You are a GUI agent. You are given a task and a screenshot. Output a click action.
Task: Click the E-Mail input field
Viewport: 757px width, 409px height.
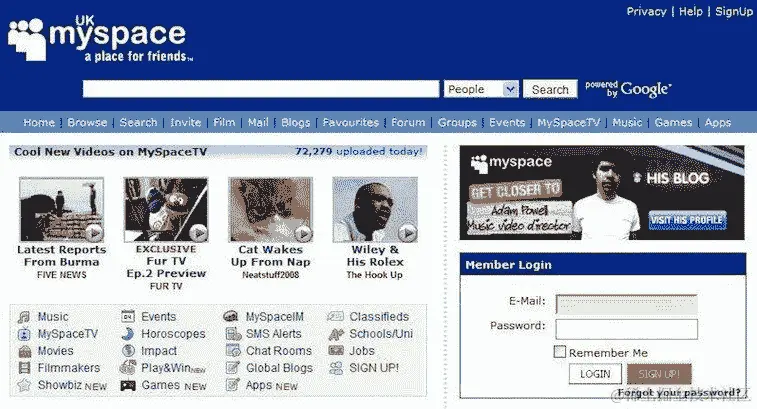(x=626, y=304)
